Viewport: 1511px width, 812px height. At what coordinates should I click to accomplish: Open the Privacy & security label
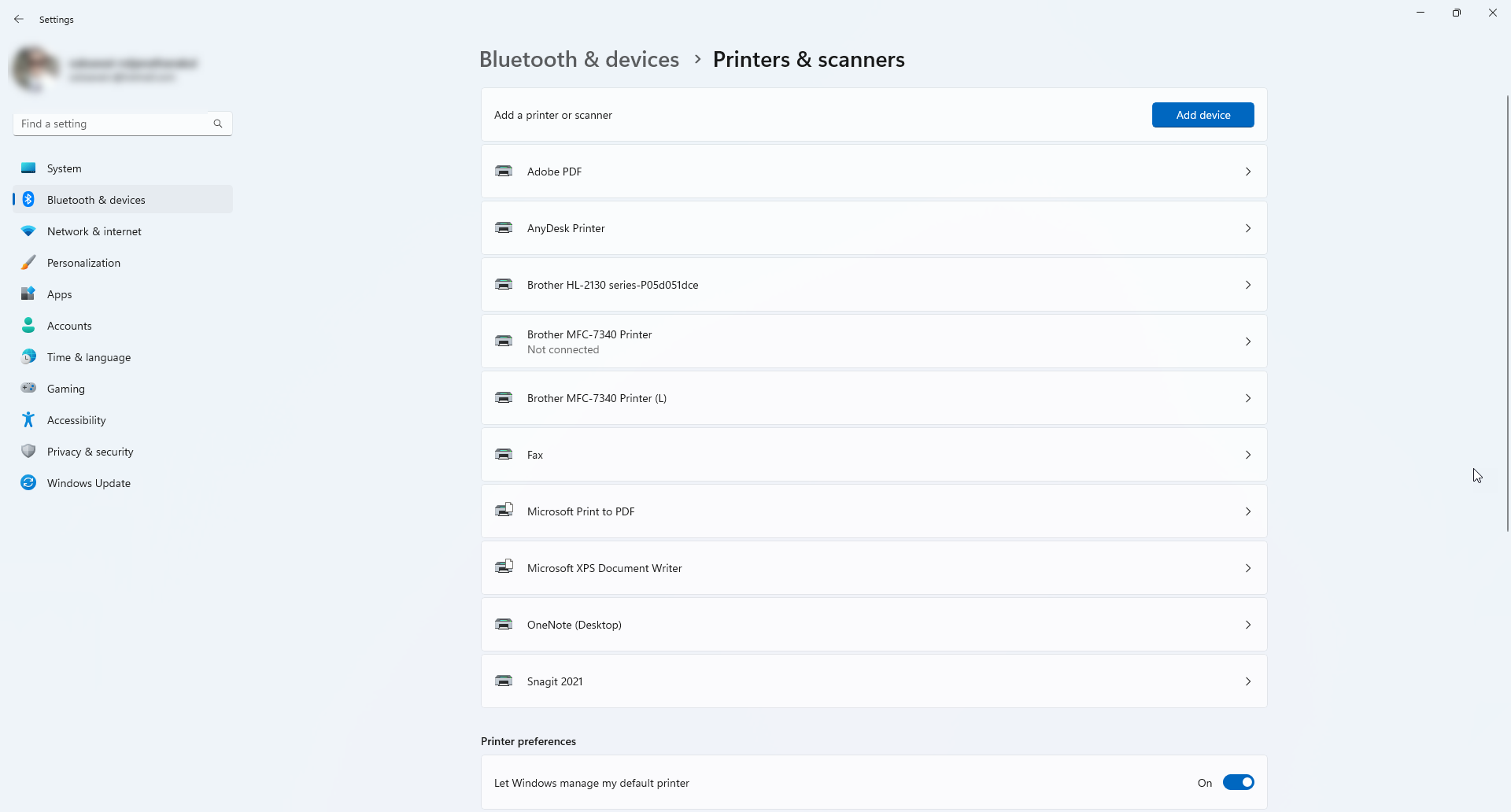pyautogui.click(x=91, y=452)
